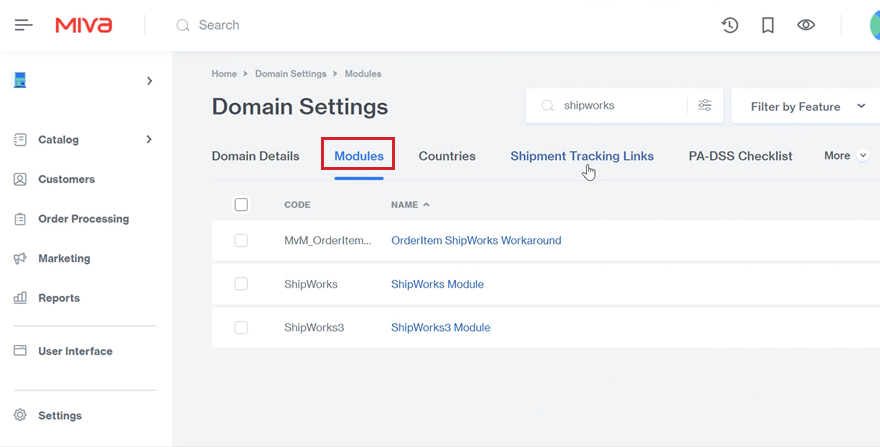Click the global Search input field

(x=219, y=25)
